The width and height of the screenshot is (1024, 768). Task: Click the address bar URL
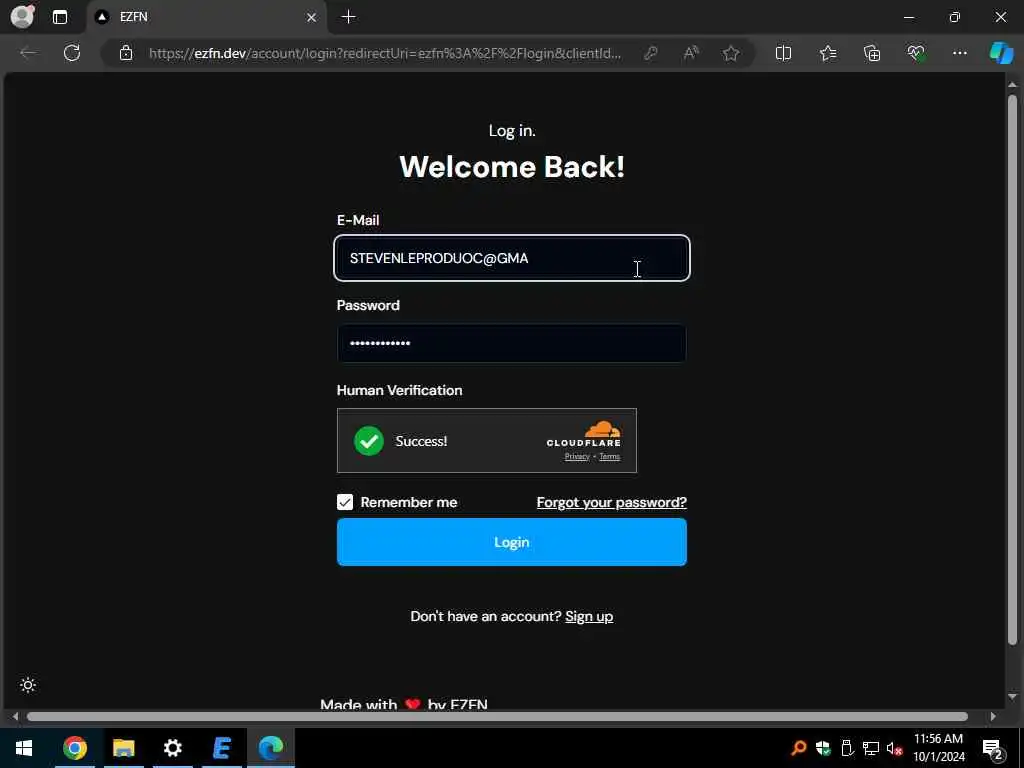tap(385, 53)
